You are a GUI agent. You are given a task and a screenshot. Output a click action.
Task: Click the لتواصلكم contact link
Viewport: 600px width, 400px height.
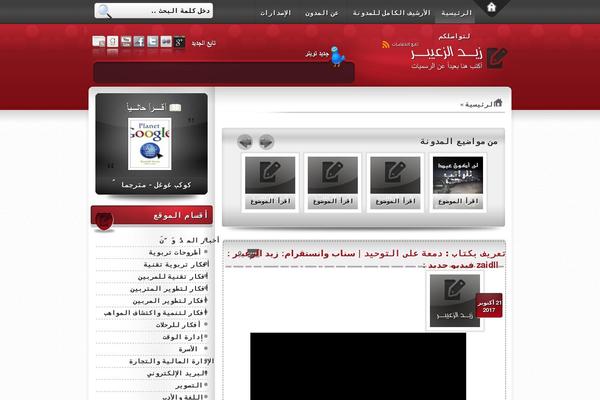(x=454, y=36)
